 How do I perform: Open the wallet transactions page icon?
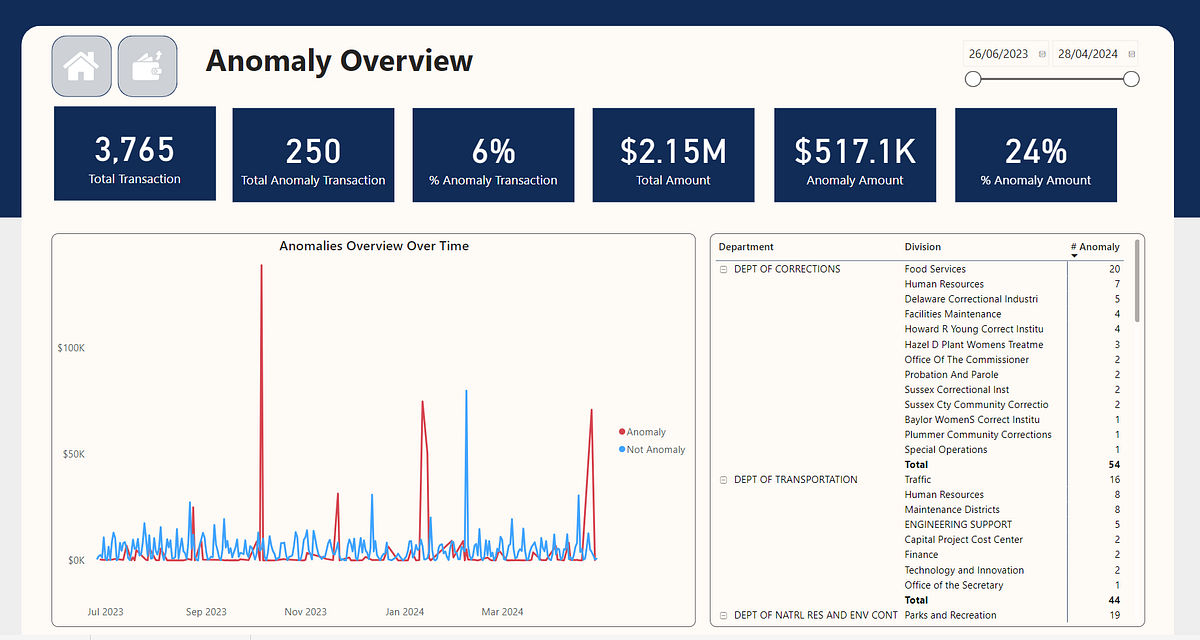point(147,65)
